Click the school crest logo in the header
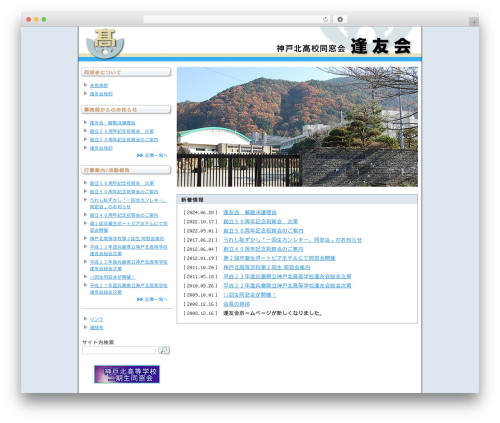The image size is (500, 423). pyautogui.click(x=105, y=43)
